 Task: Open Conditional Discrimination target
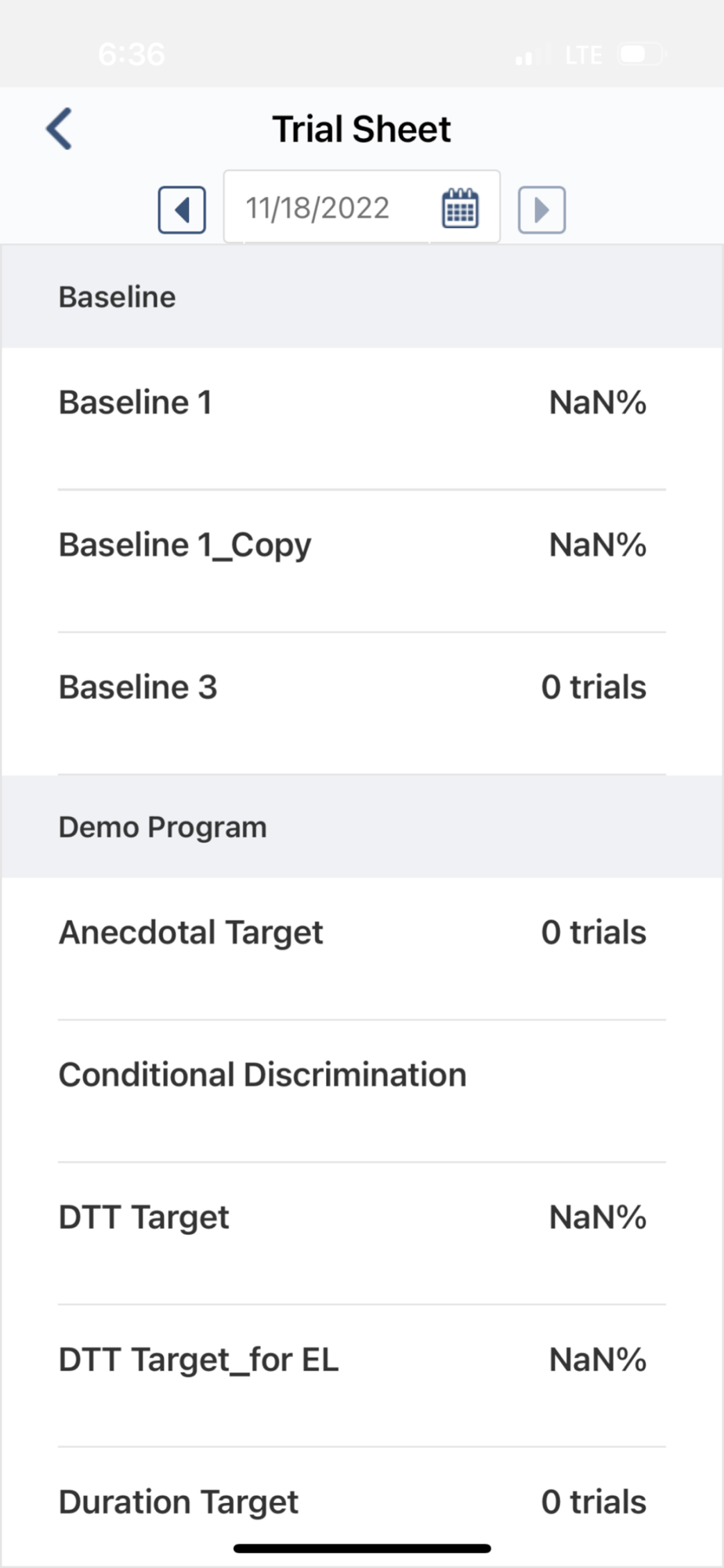(362, 1091)
